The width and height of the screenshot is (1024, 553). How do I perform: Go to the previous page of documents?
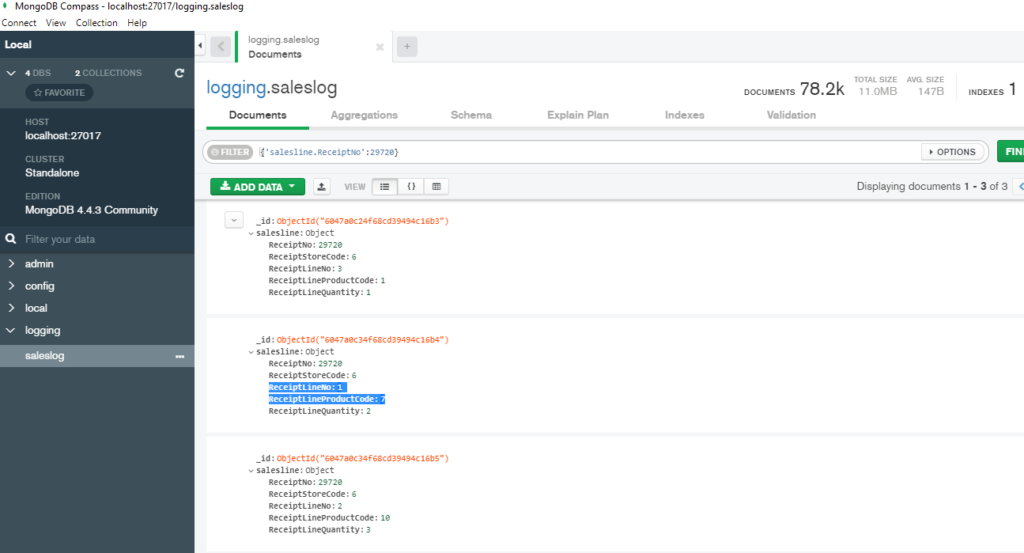(x=1020, y=187)
